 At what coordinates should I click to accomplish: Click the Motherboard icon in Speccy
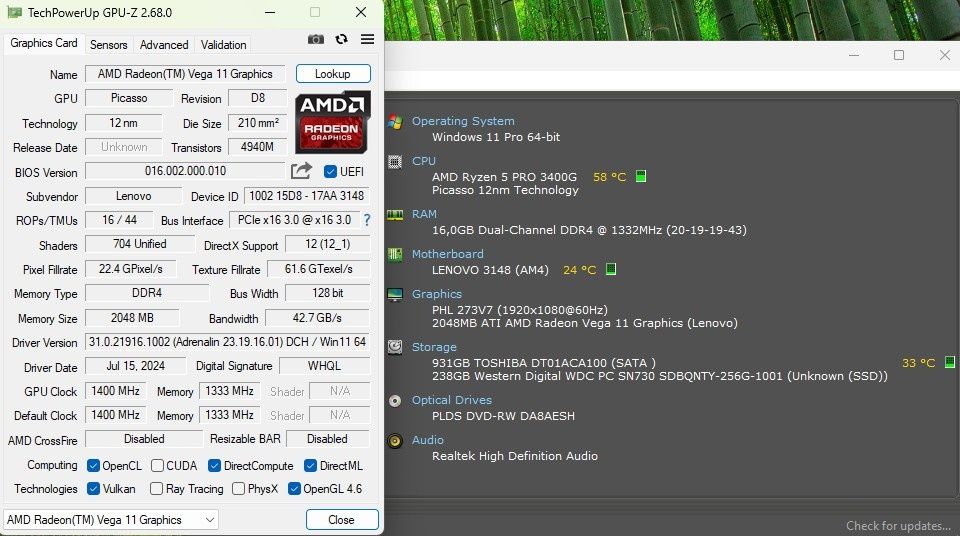[395, 254]
